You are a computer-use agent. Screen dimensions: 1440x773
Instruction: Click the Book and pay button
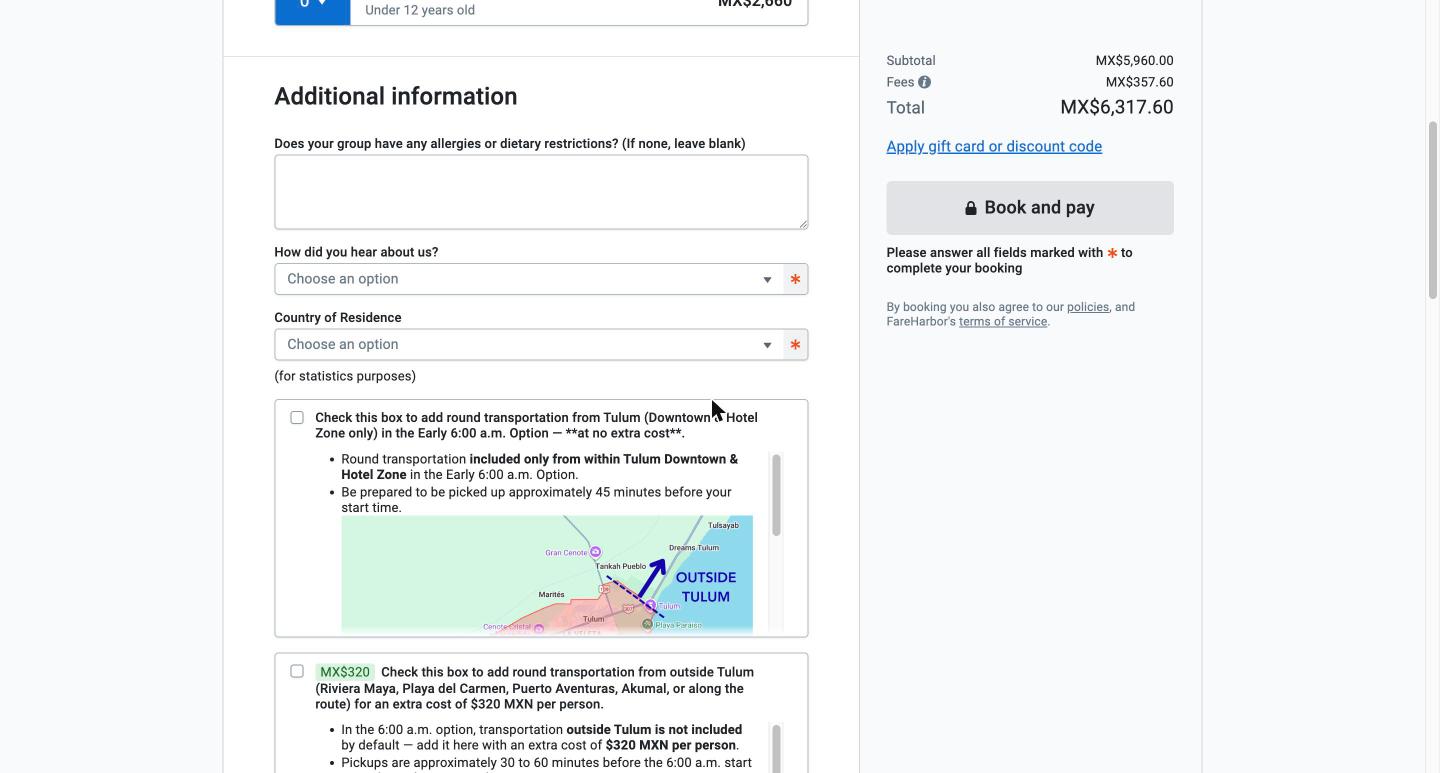click(1030, 208)
